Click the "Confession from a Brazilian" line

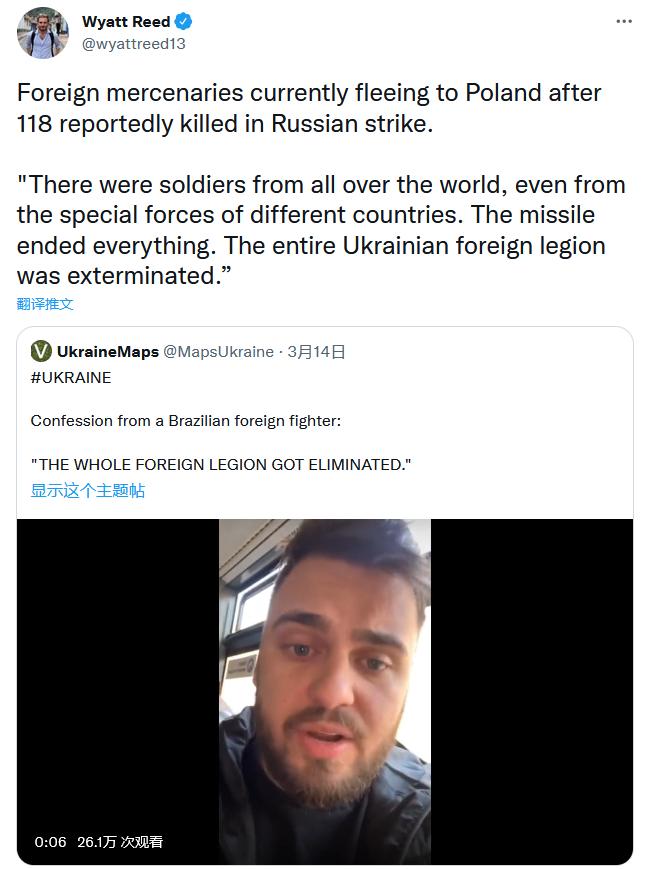[186, 421]
